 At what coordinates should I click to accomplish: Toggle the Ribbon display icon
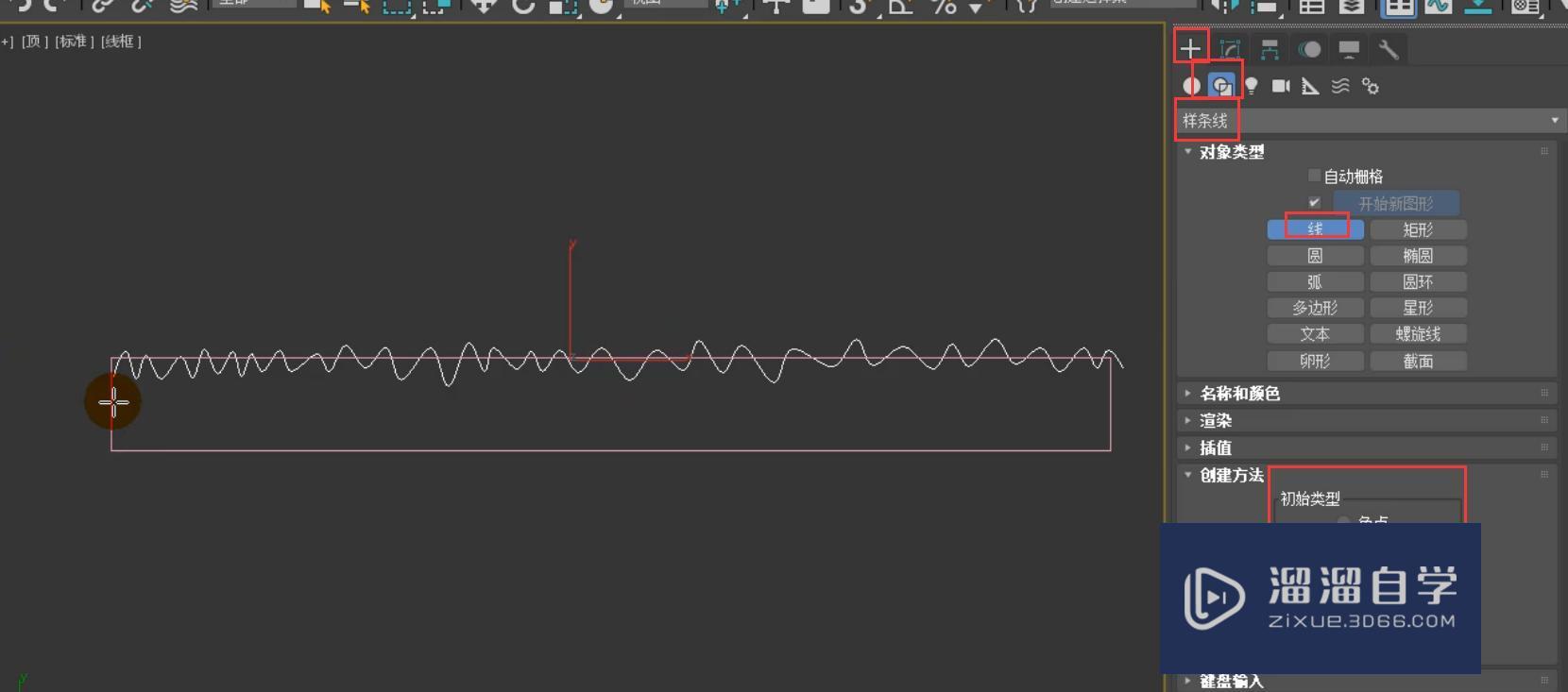click(1399, 7)
